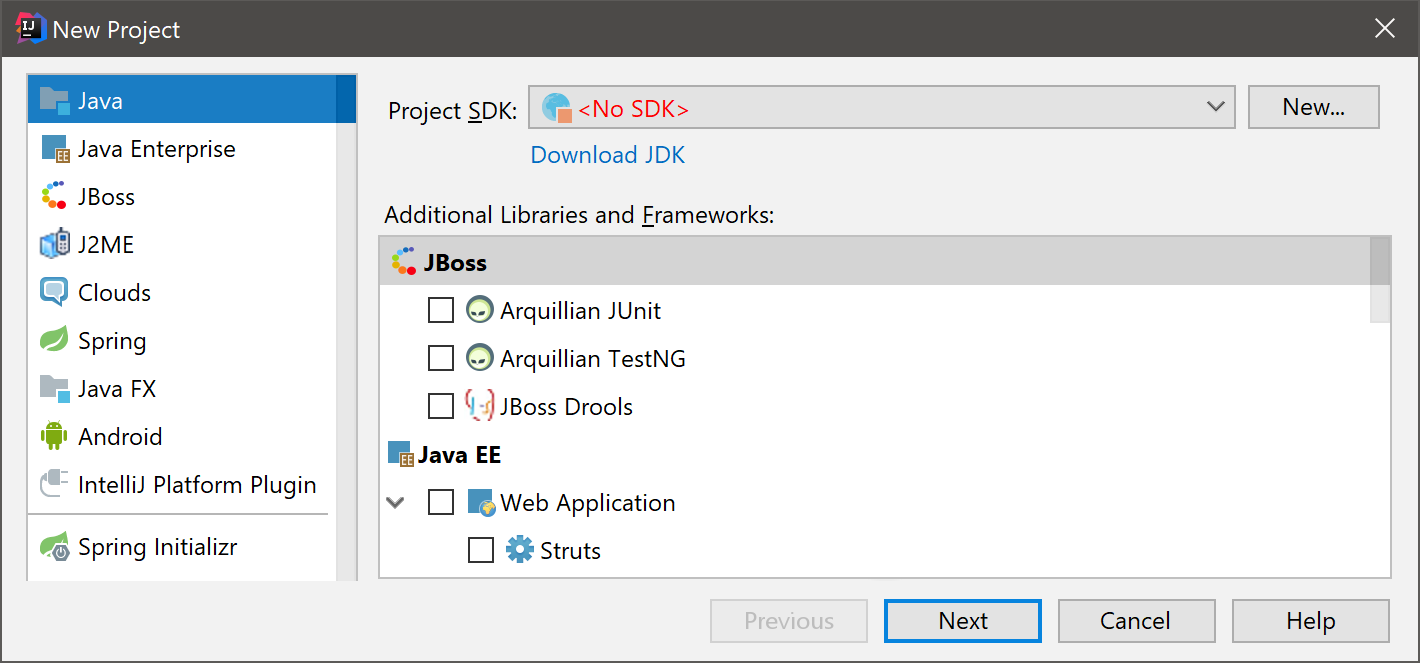This screenshot has width=1420, height=663.
Task: Click the New... SDK button
Action: click(1314, 107)
